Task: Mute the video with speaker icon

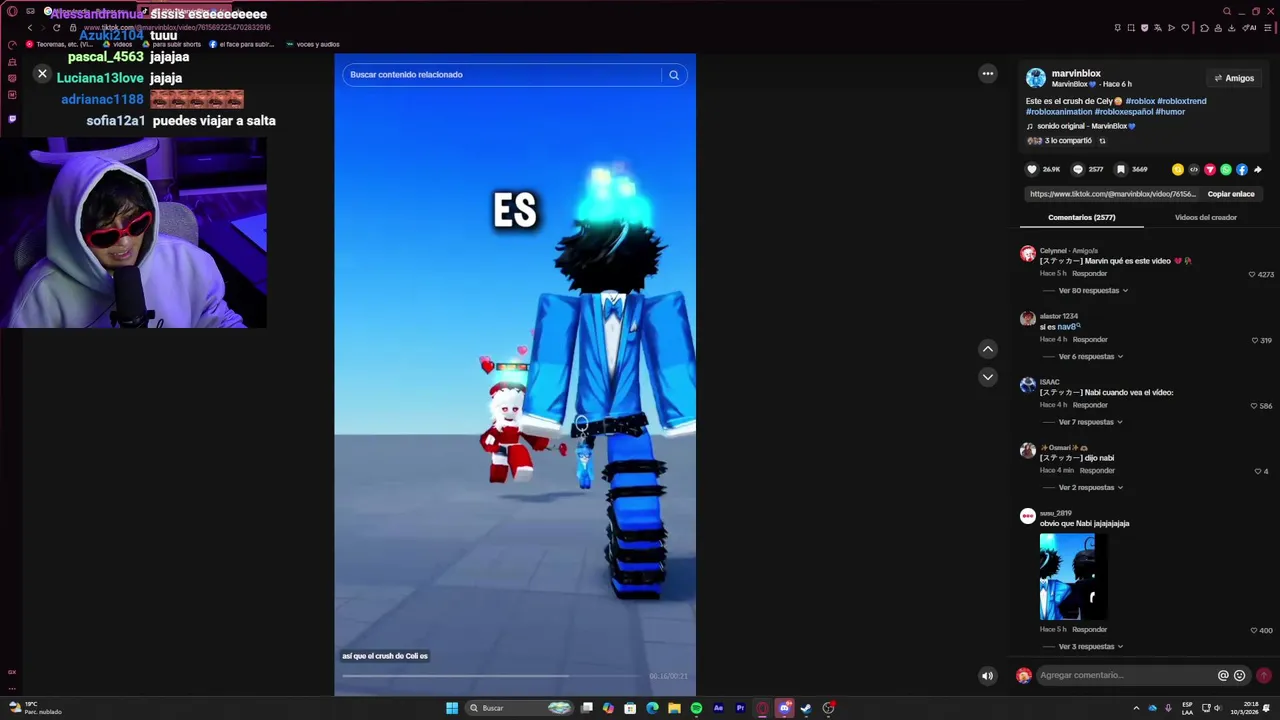Action: 987,676
